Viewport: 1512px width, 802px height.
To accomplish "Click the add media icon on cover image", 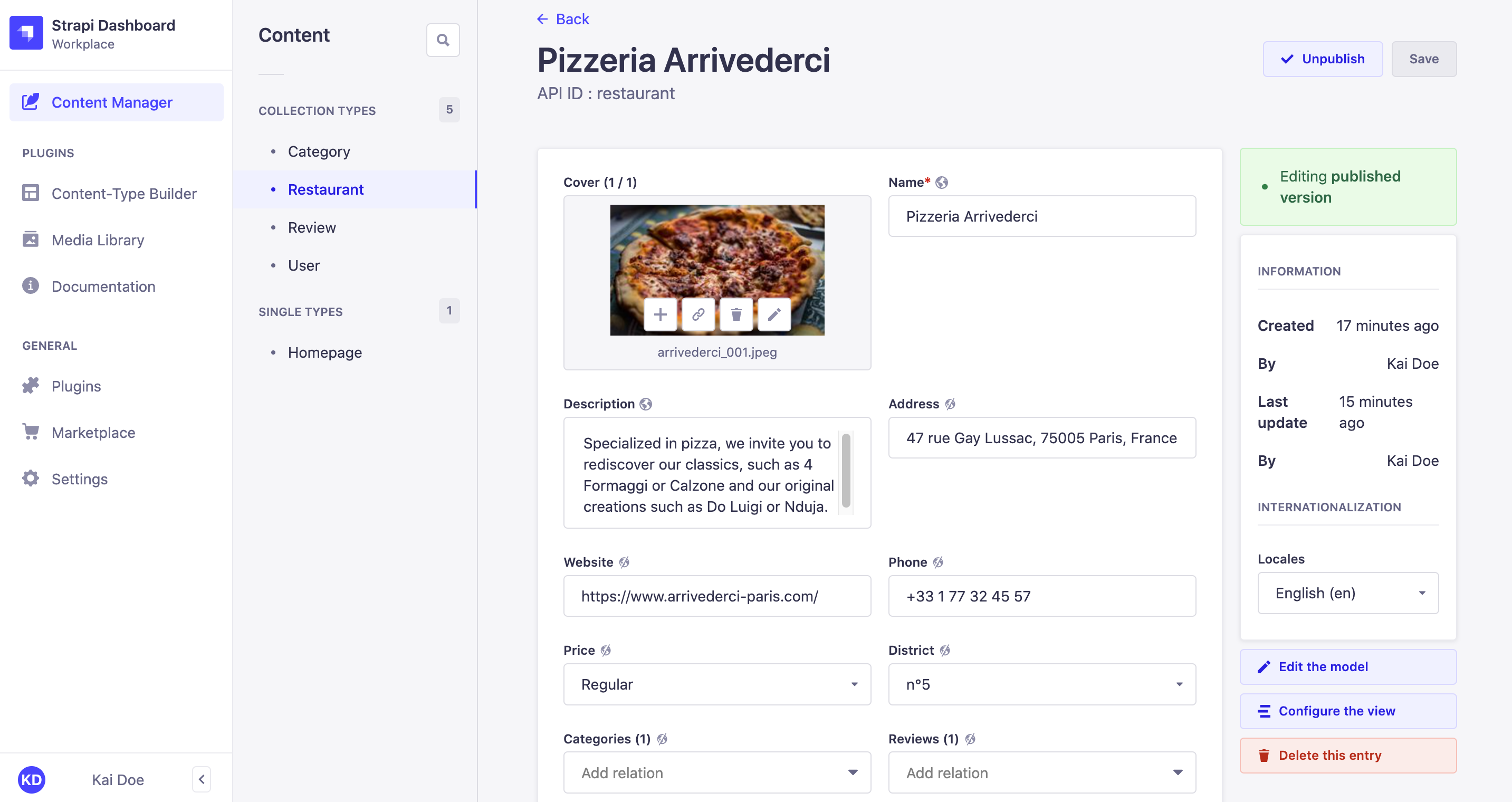I will pyautogui.click(x=661, y=315).
